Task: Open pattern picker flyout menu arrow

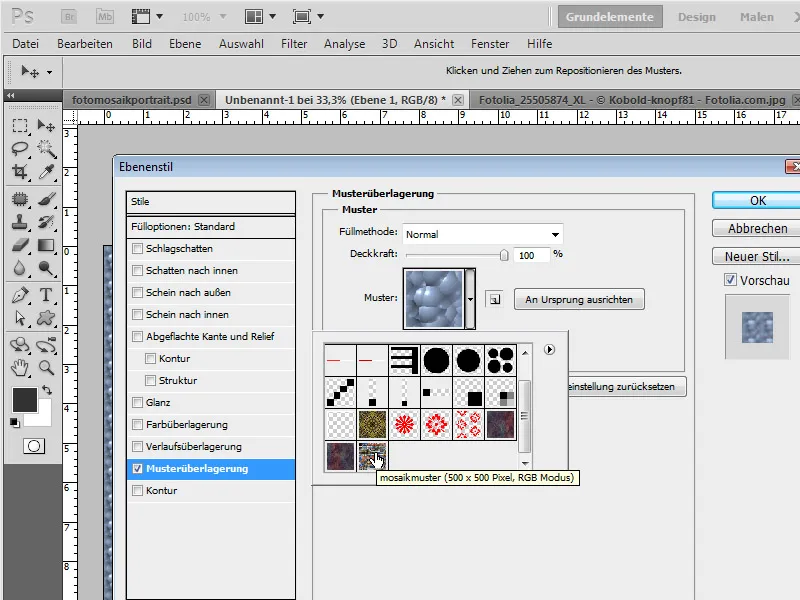Action: [549, 349]
